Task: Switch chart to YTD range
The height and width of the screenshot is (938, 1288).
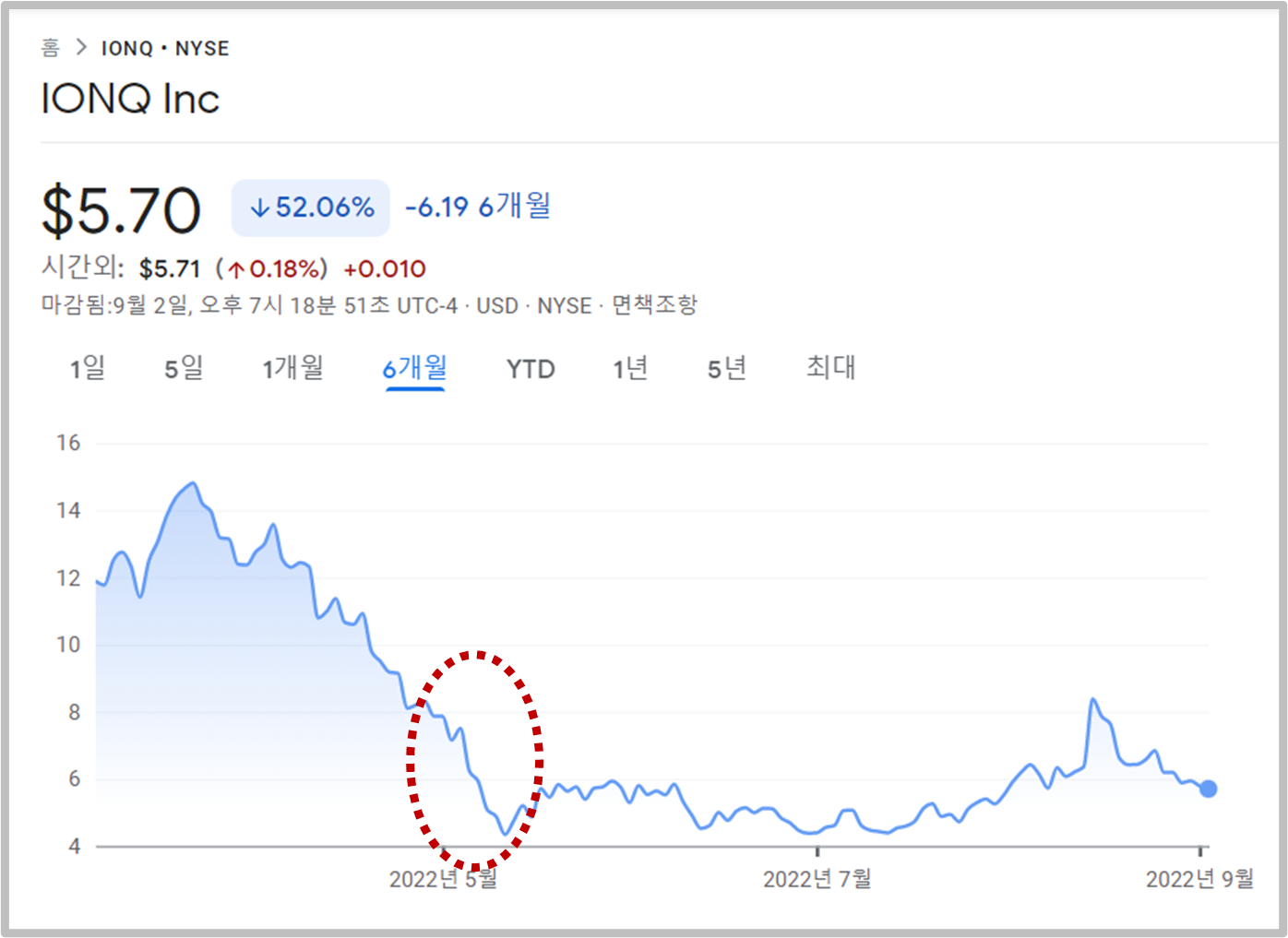Action: 531,369
